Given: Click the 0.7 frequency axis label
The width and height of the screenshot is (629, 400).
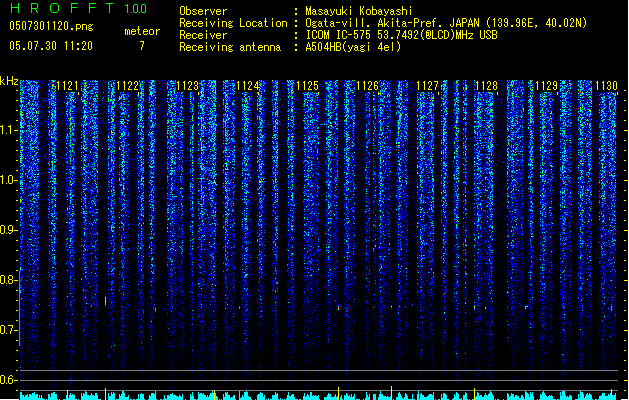Looking at the screenshot, I should [9, 330].
